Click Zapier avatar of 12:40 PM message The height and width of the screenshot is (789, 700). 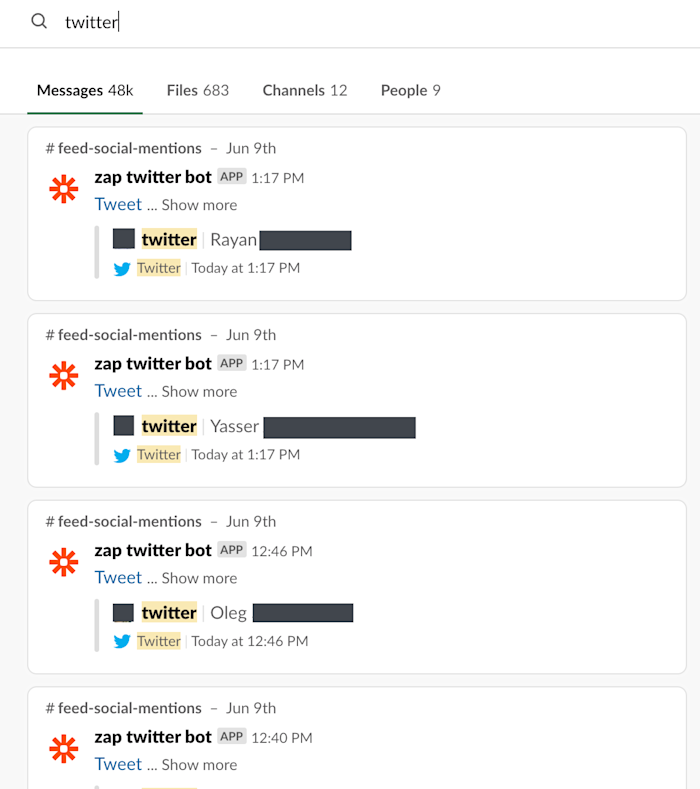(x=64, y=749)
